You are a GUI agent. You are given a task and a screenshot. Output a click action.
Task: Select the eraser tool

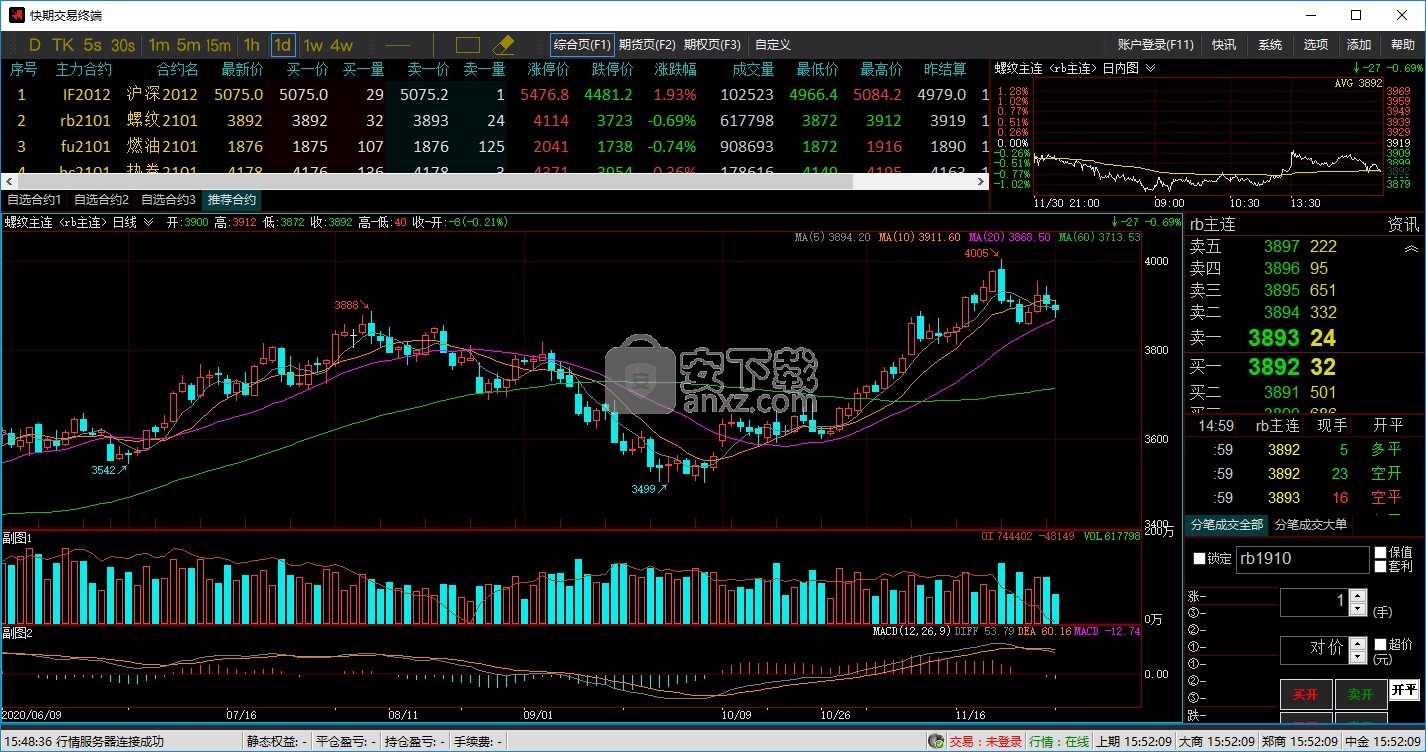coord(503,45)
